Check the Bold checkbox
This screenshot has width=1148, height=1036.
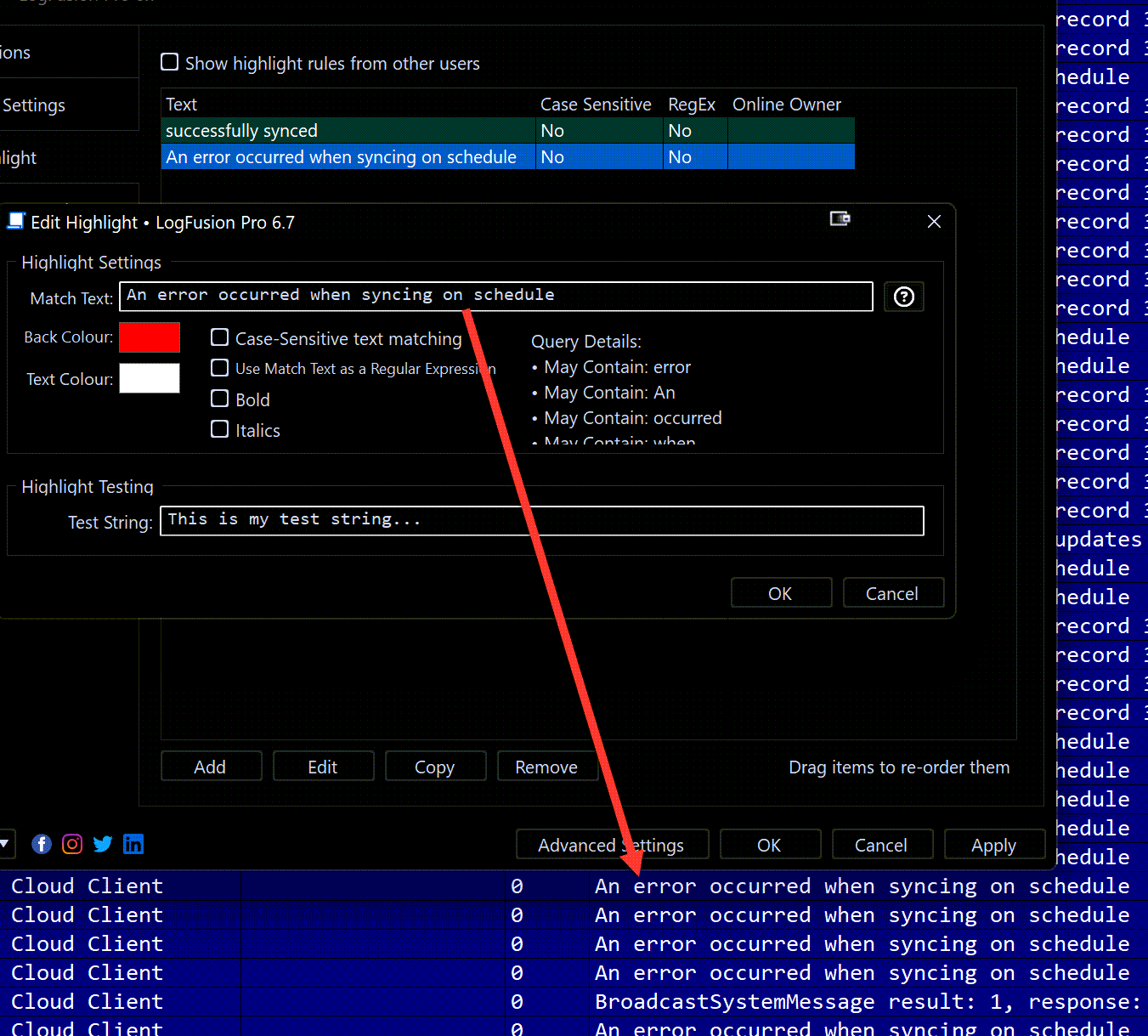pyautogui.click(x=220, y=399)
